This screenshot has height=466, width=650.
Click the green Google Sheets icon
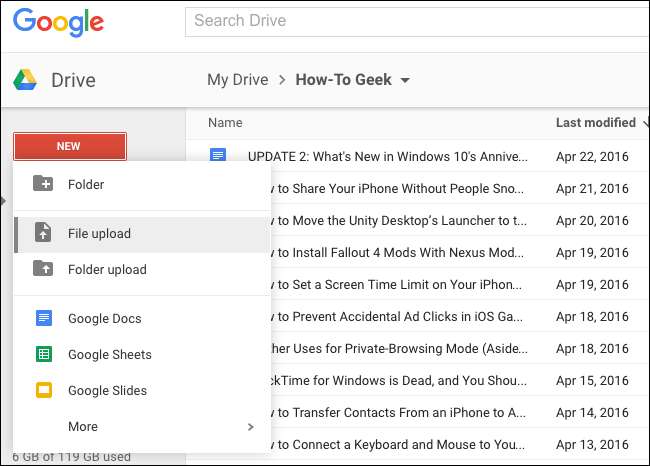43,354
